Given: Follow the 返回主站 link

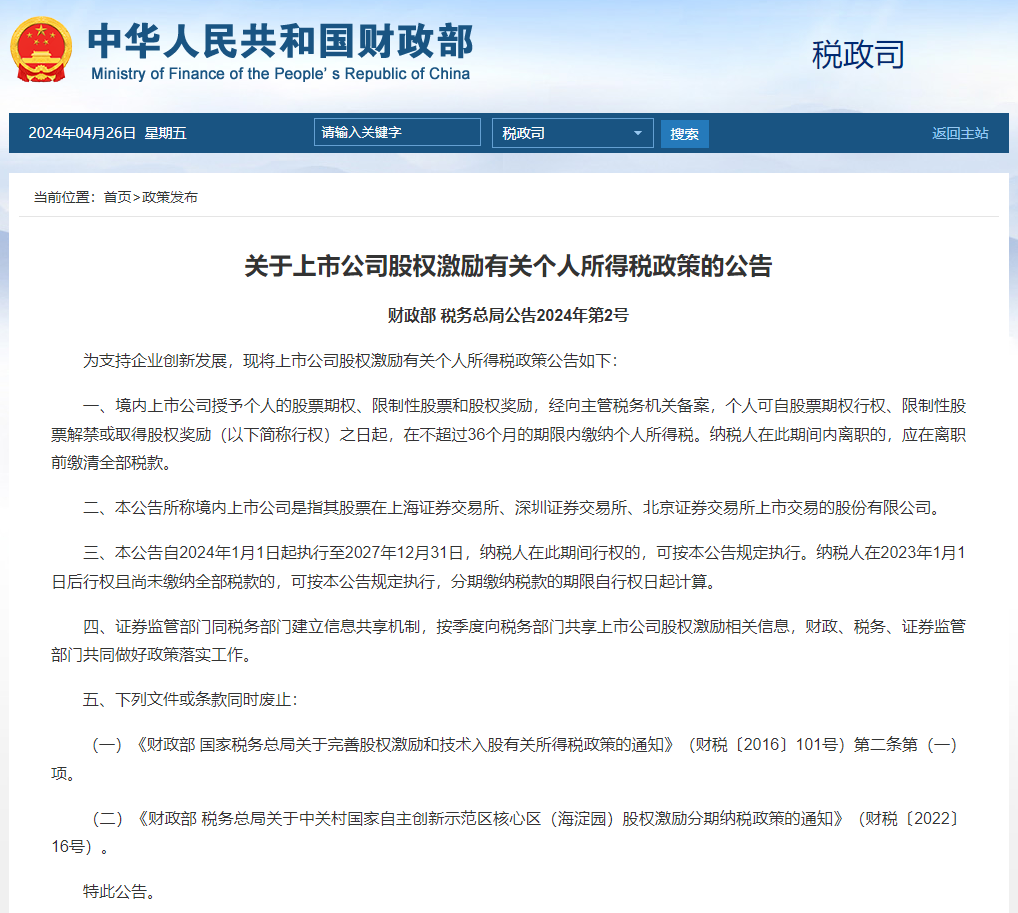Looking at the screenshot, I should pos(960,133).
